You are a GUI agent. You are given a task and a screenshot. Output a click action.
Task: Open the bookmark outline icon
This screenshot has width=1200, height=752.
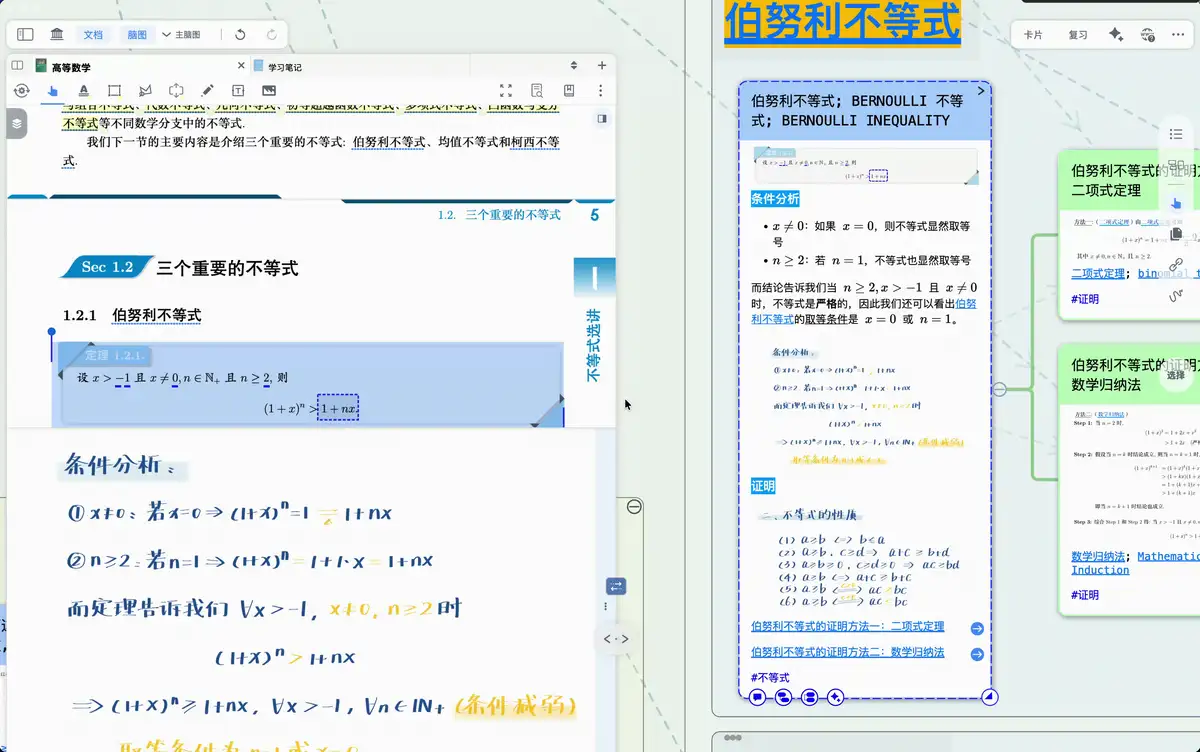(x=569, y=91)
